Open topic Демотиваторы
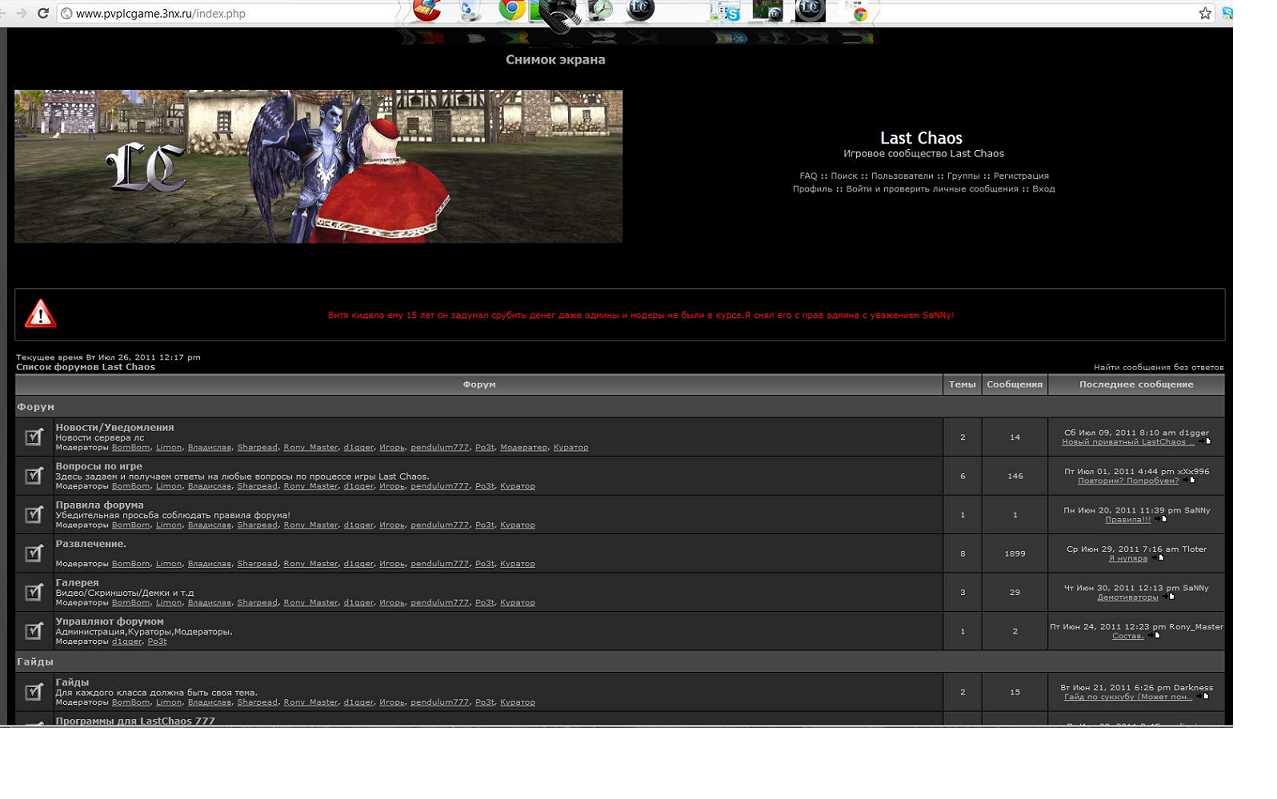The height and width of the screenshot is (799, 1277). [1127, 597]
